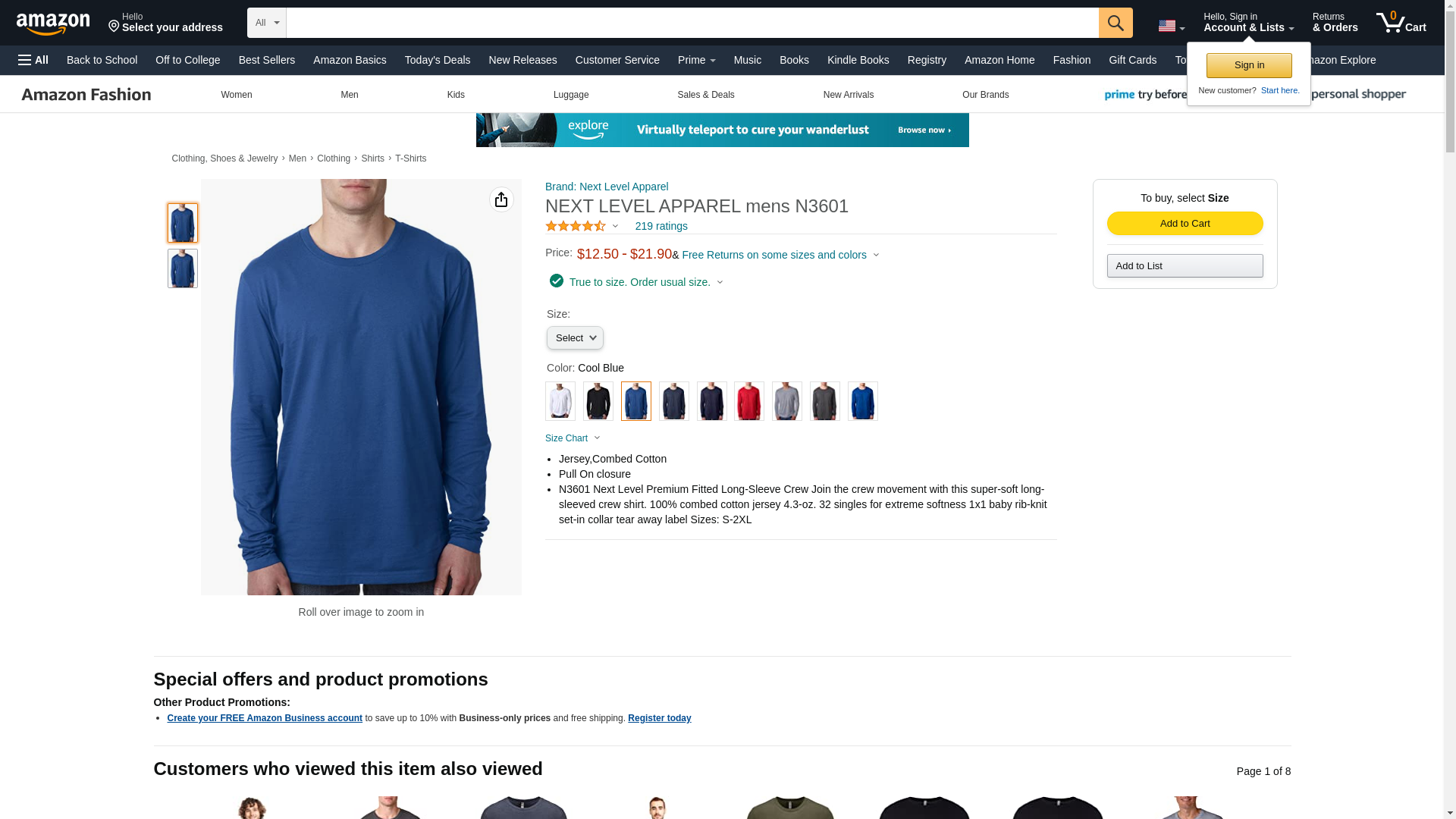Open the 219 ratings link

pyautogui.click(x=661, y=226)
